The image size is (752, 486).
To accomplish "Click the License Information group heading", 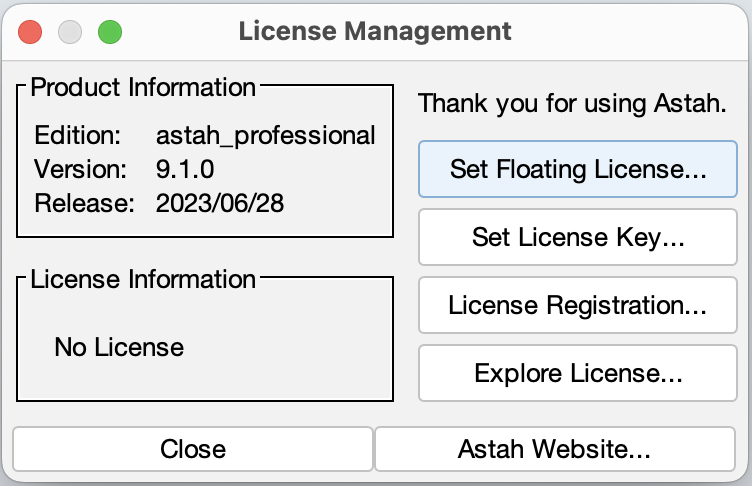I will [143, 279].
